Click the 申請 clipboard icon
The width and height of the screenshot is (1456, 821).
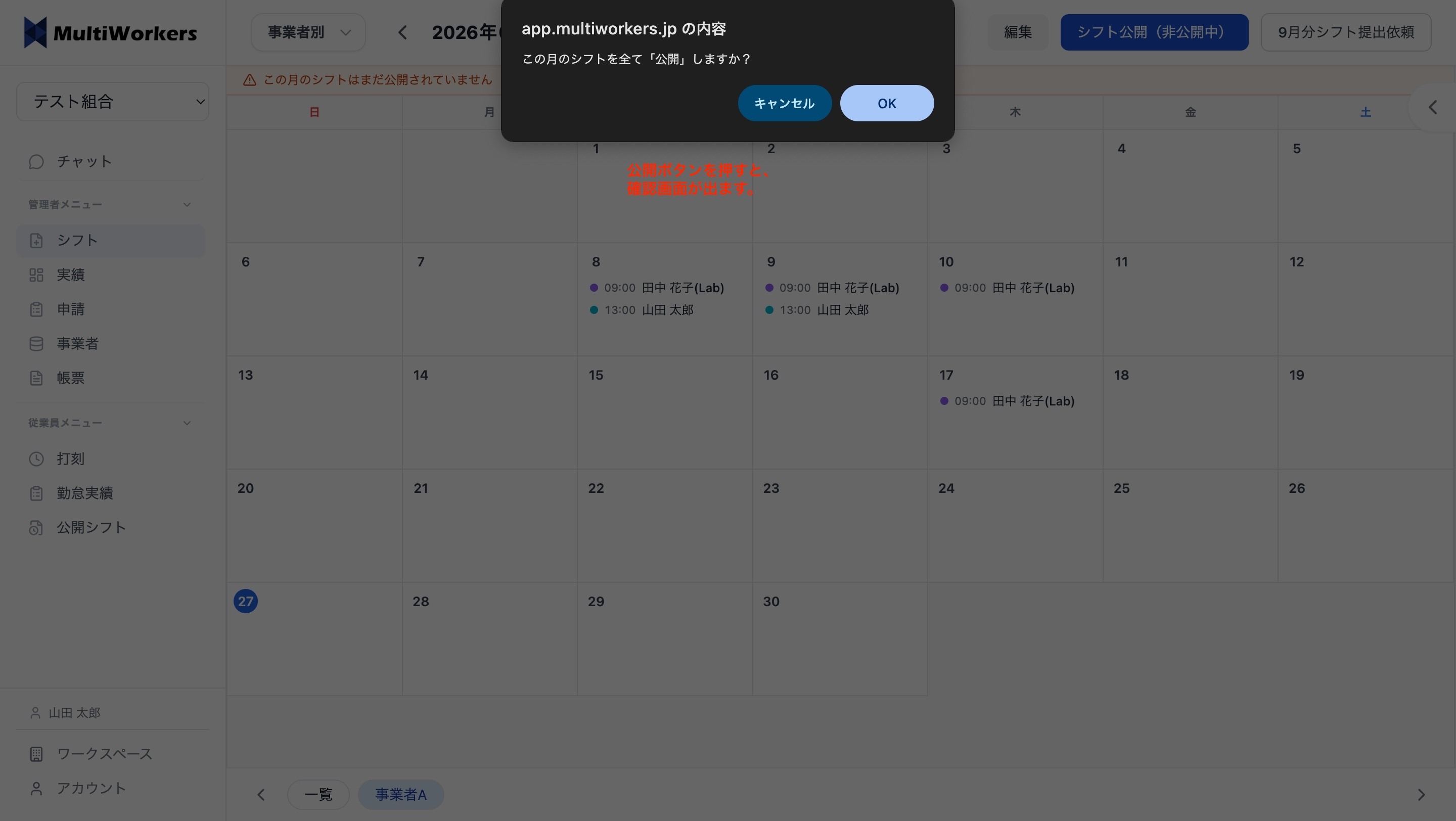[36, 309]
